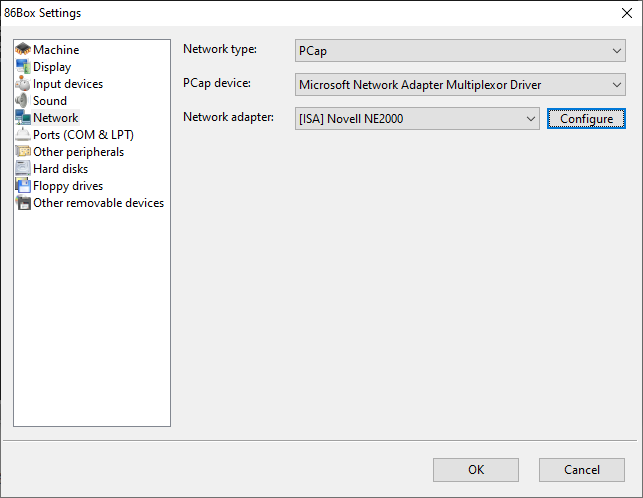643x498 pixels.
Task: Open Input devices via joystick icon
Action: click(x=23, y=83)
